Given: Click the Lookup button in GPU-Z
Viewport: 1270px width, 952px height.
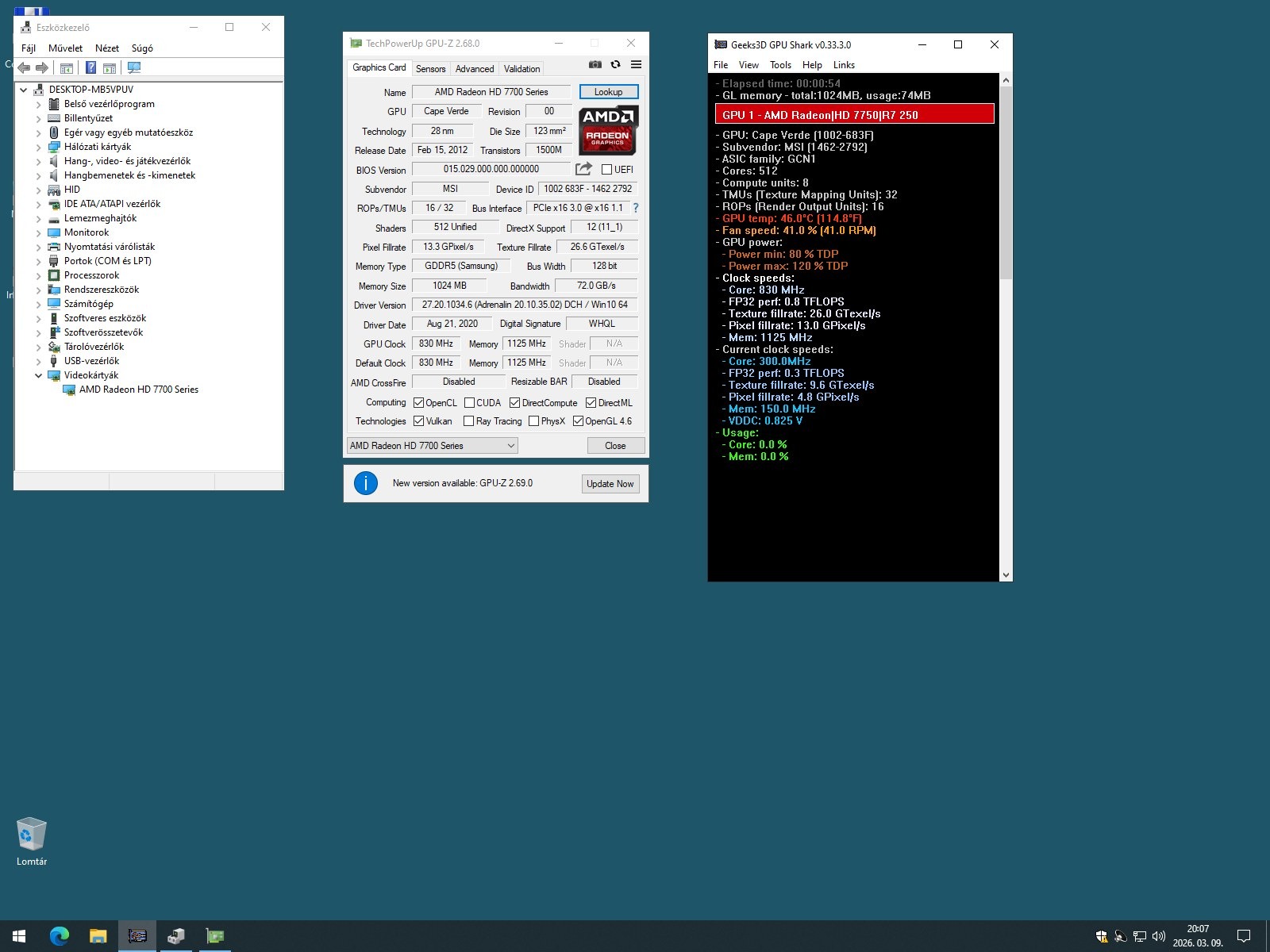Looking at the screenshot, I should [x=609, y=92].
